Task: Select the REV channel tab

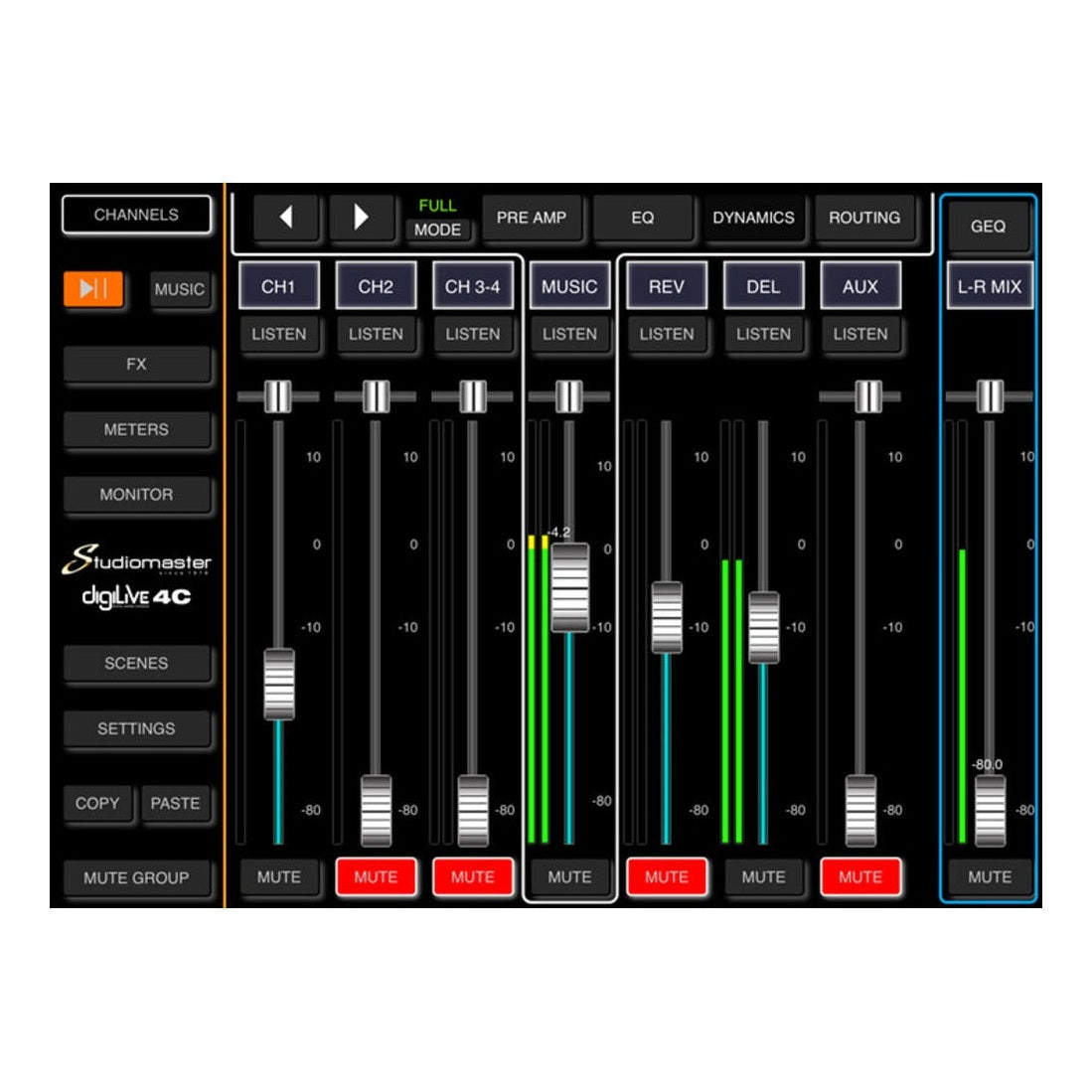Action: click(667, 285)
